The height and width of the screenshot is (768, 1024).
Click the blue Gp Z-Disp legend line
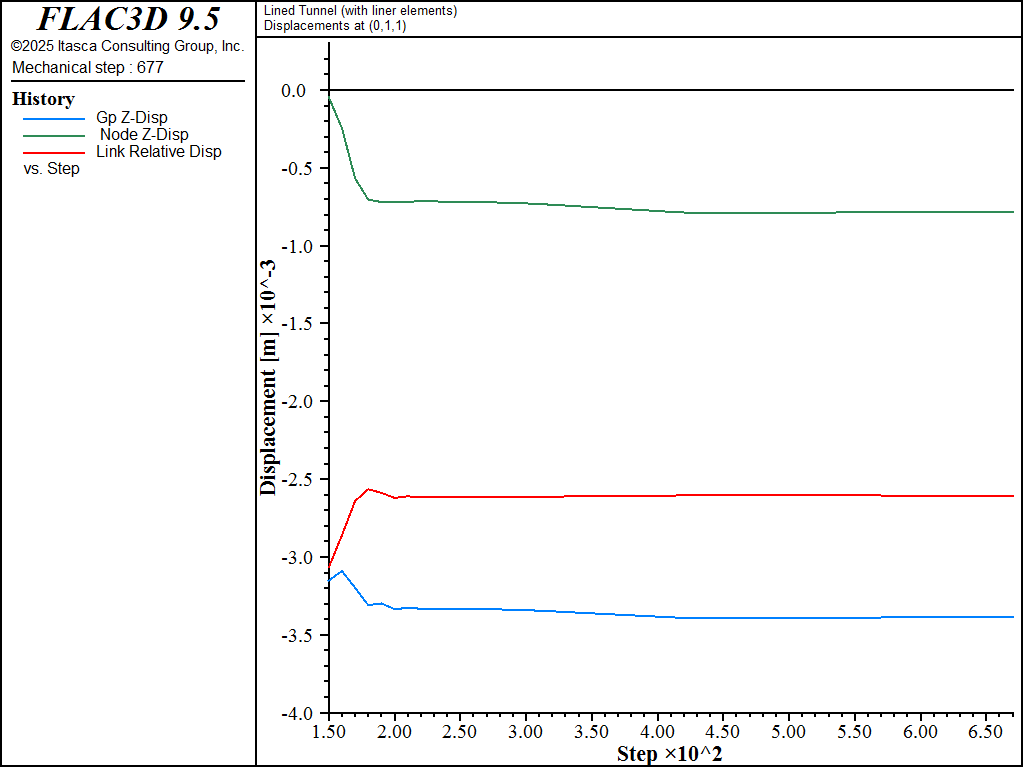pyautogui.click(x=54, y=119)
